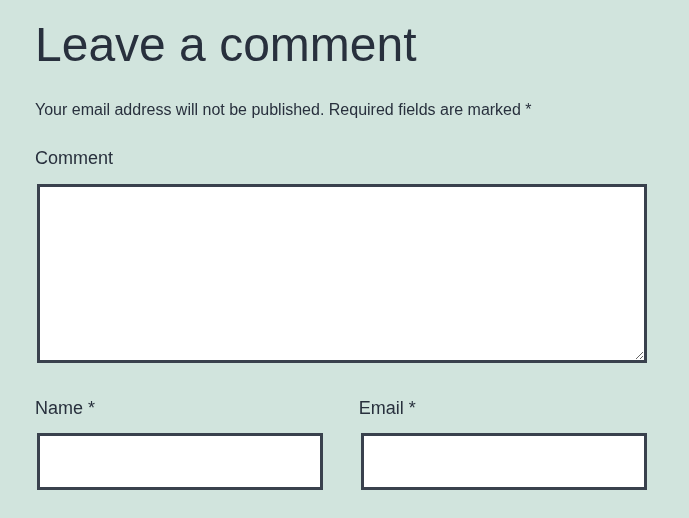Click the word 'Your' starting the notice
This screenshot has width=689, height=518.
coord(51,110)
